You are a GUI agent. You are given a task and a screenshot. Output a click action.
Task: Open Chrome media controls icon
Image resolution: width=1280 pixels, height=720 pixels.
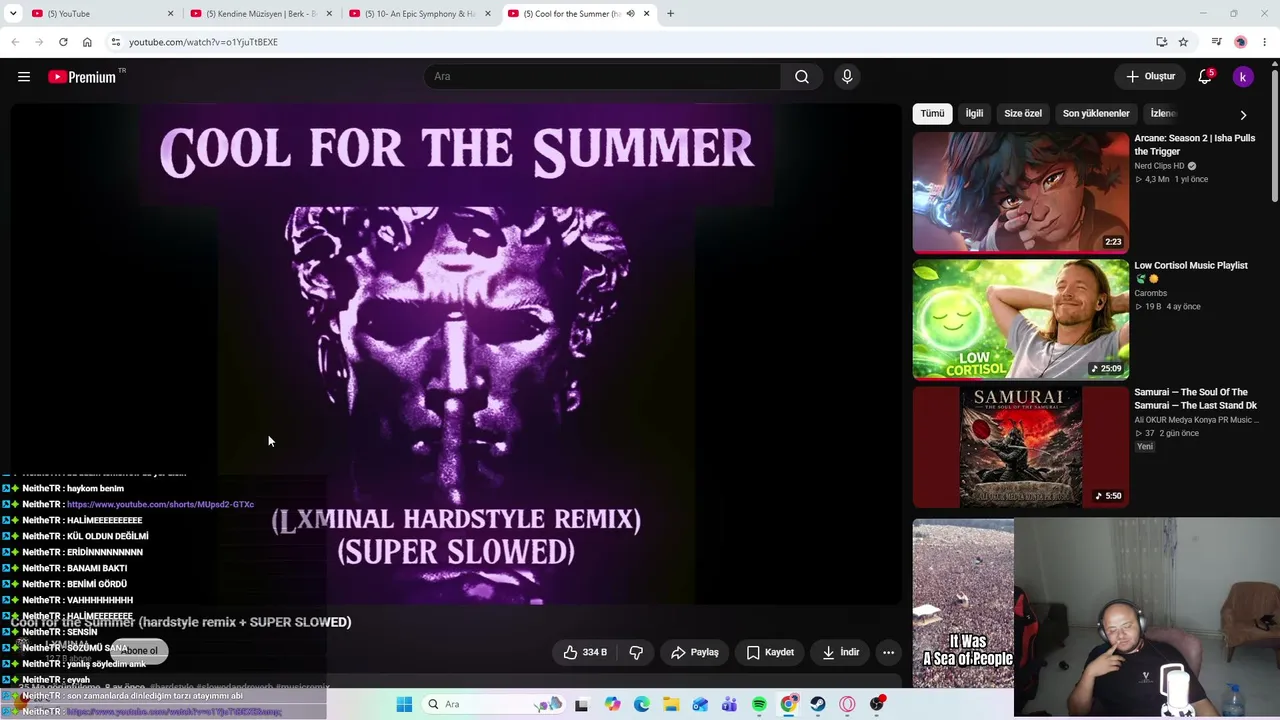[x=1216, y=42]
